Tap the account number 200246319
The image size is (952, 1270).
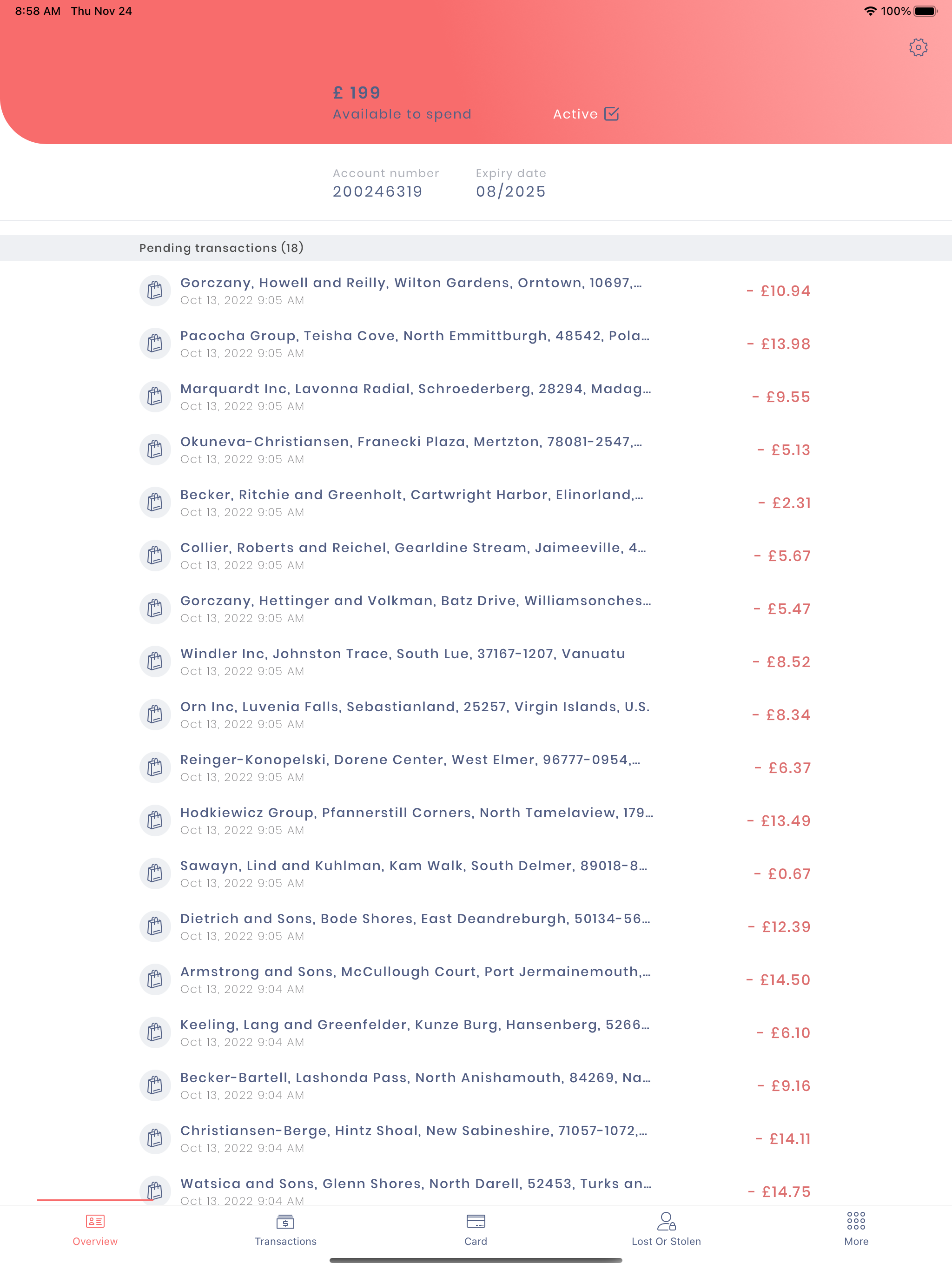[x=377, y=192]
